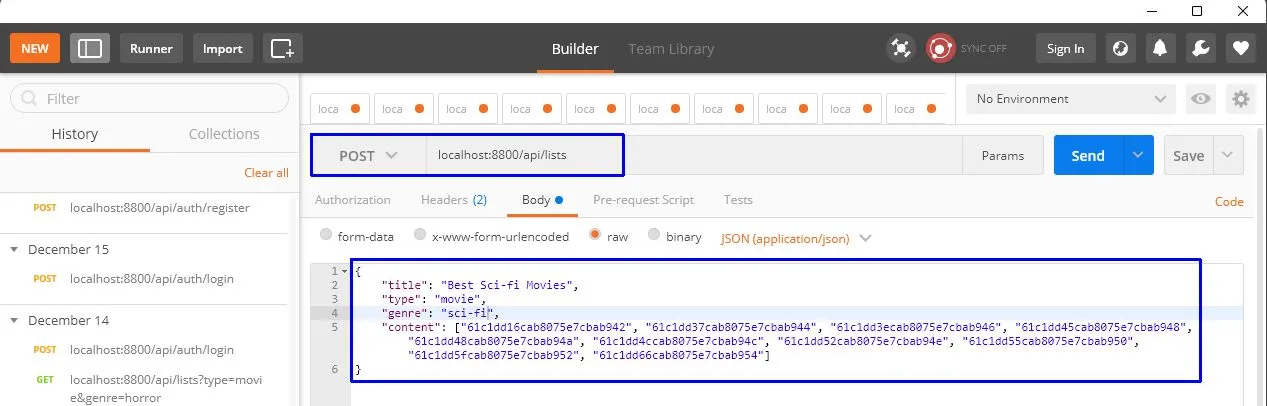
Task: Open the Collections sidebar tab
Action: pos(224,134)
